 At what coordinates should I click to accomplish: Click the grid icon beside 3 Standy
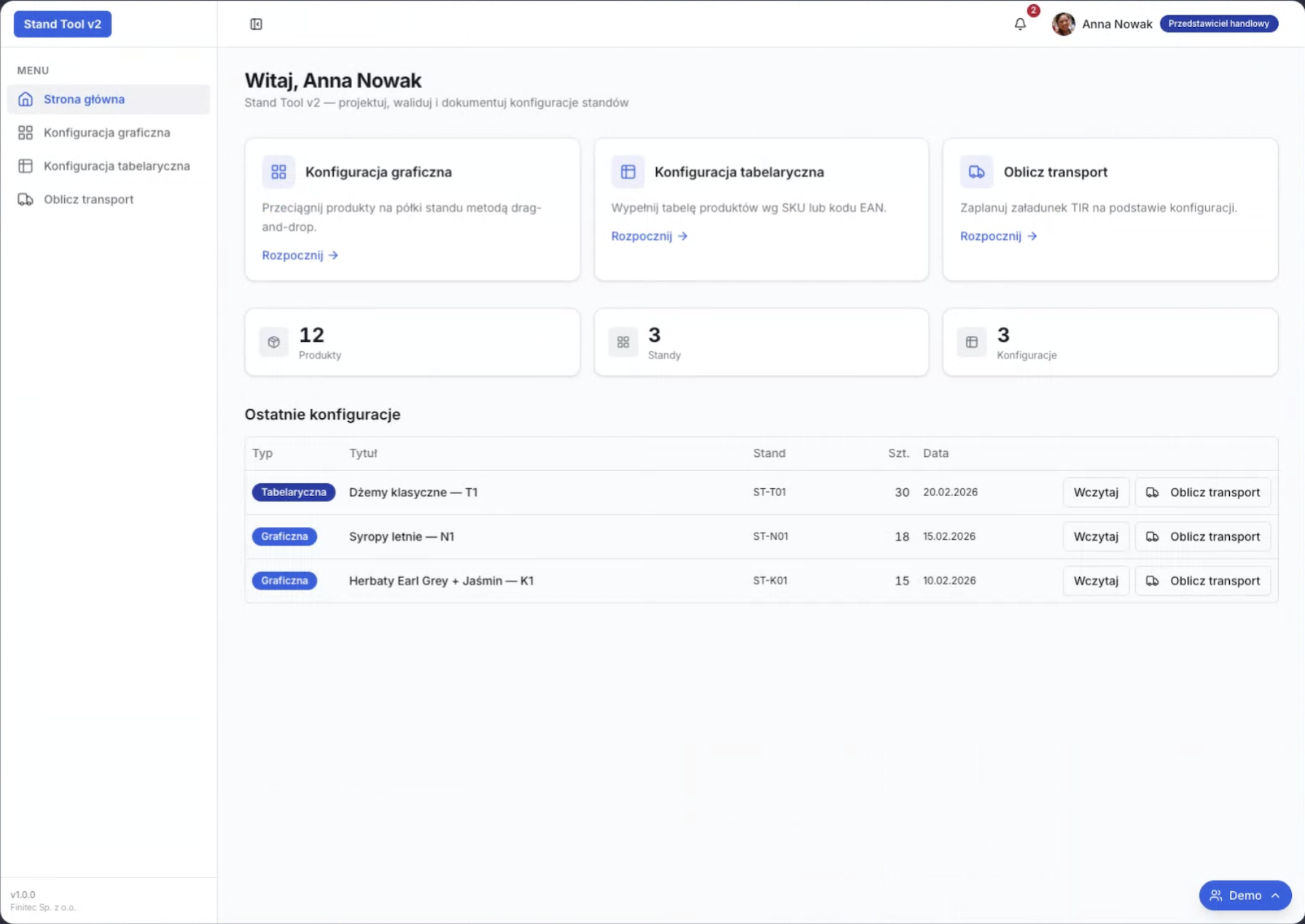pos(623,342)
